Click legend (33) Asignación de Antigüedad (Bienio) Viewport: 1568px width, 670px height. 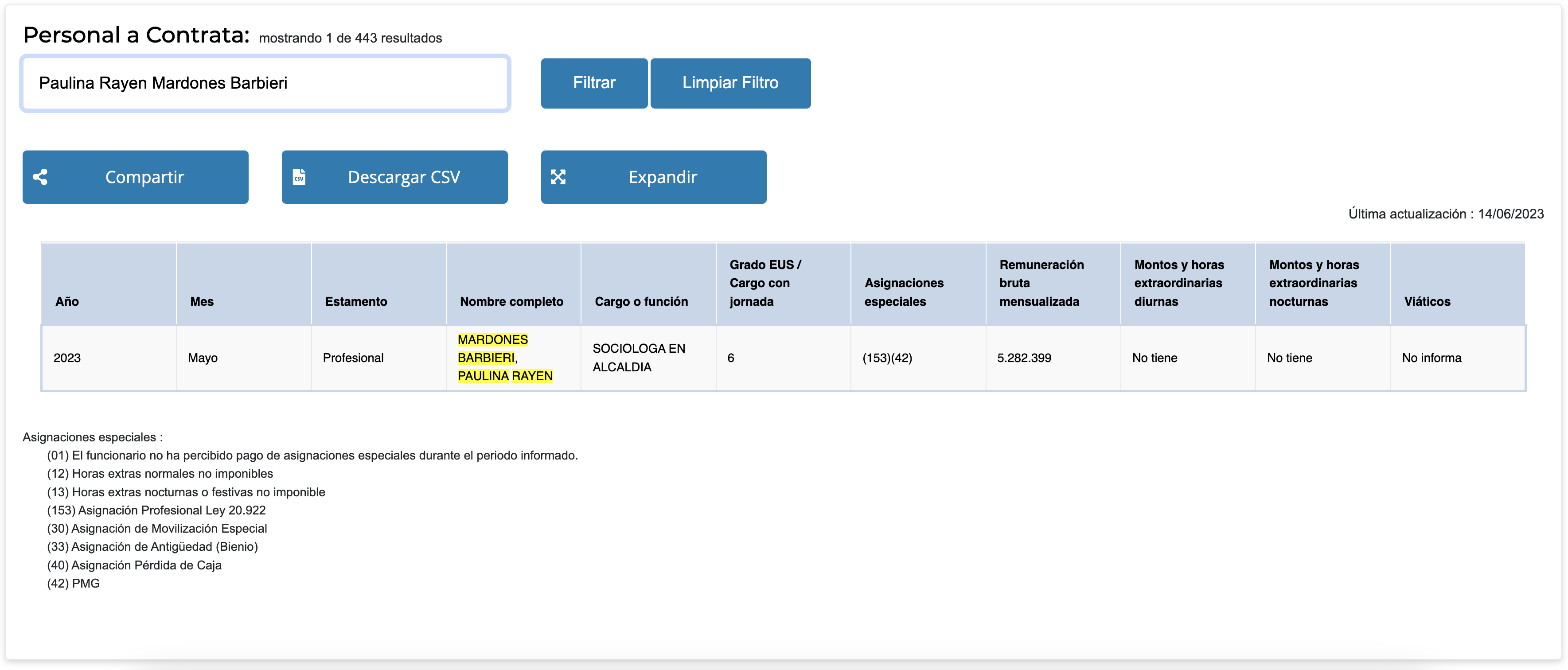click(x=153, y=546)
